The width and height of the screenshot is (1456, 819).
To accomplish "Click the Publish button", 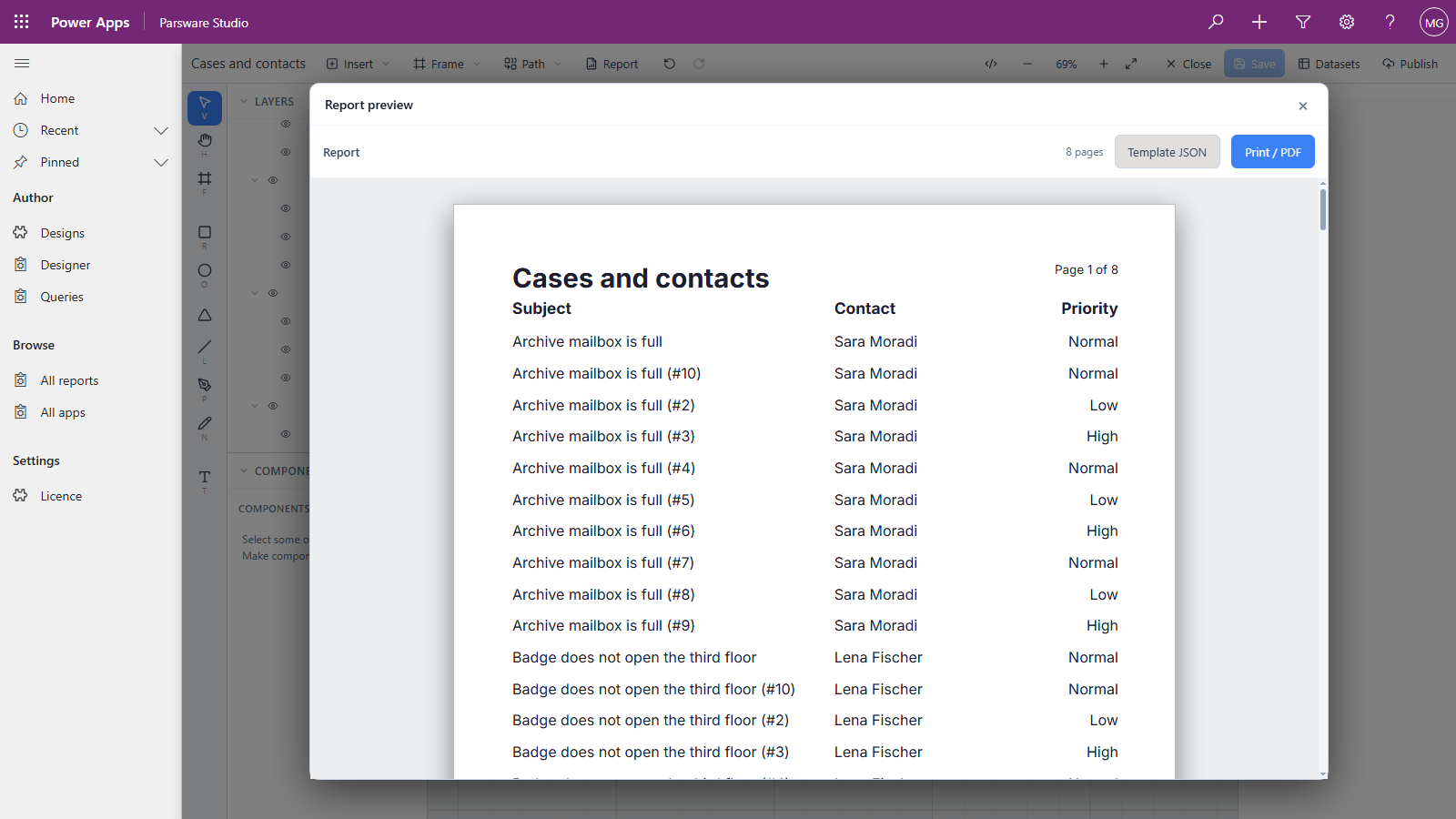I will (x=1410, y=64).
